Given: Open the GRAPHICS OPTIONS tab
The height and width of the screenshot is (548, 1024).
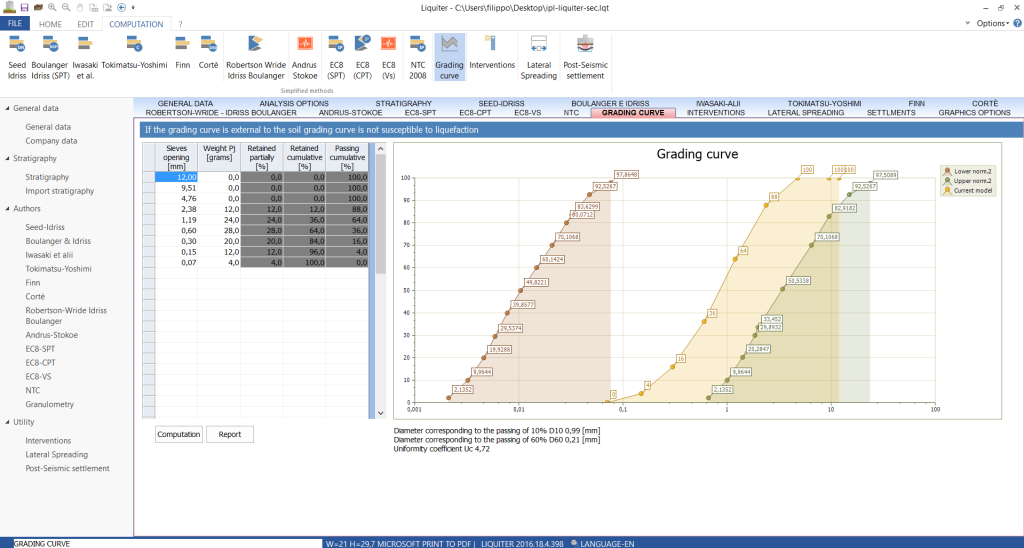Looking at the screenshot, I should [974, 113].
